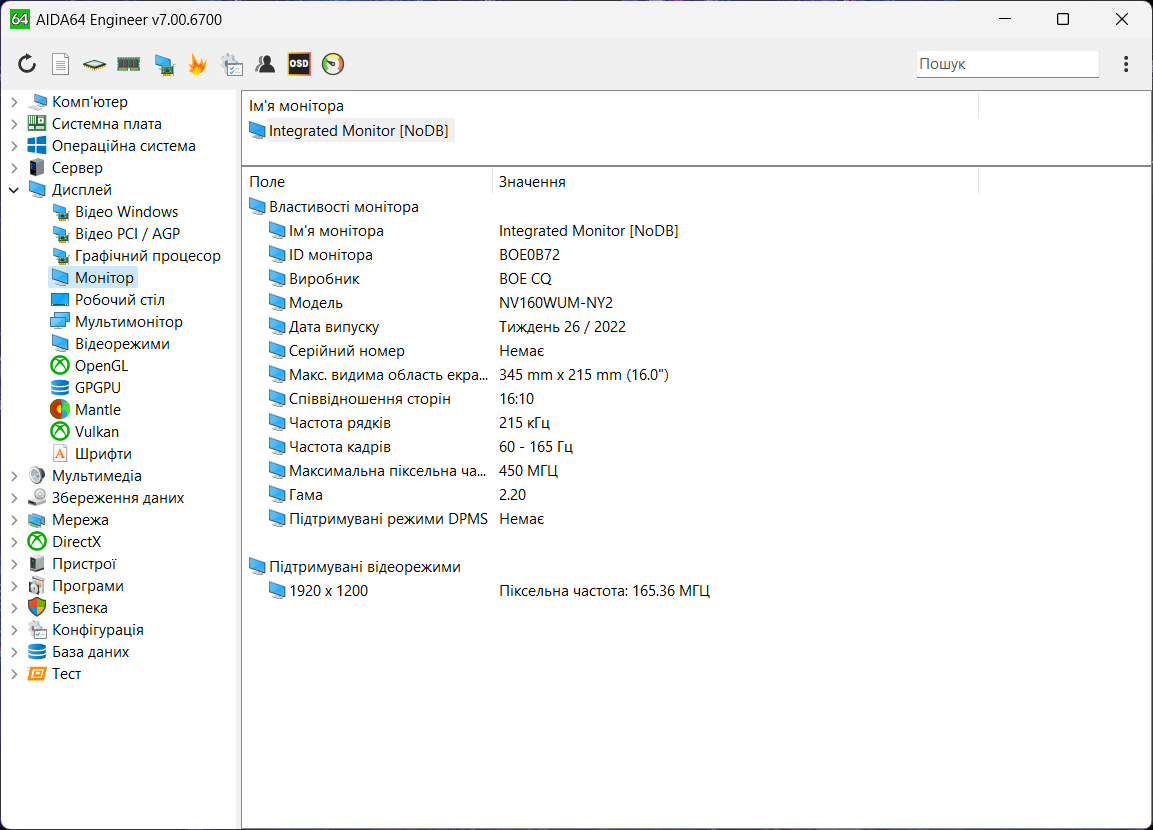Expand the Операційна система node
This screenshot has width=1153, height=830.
pyautogui.click(x=14, y=146)
